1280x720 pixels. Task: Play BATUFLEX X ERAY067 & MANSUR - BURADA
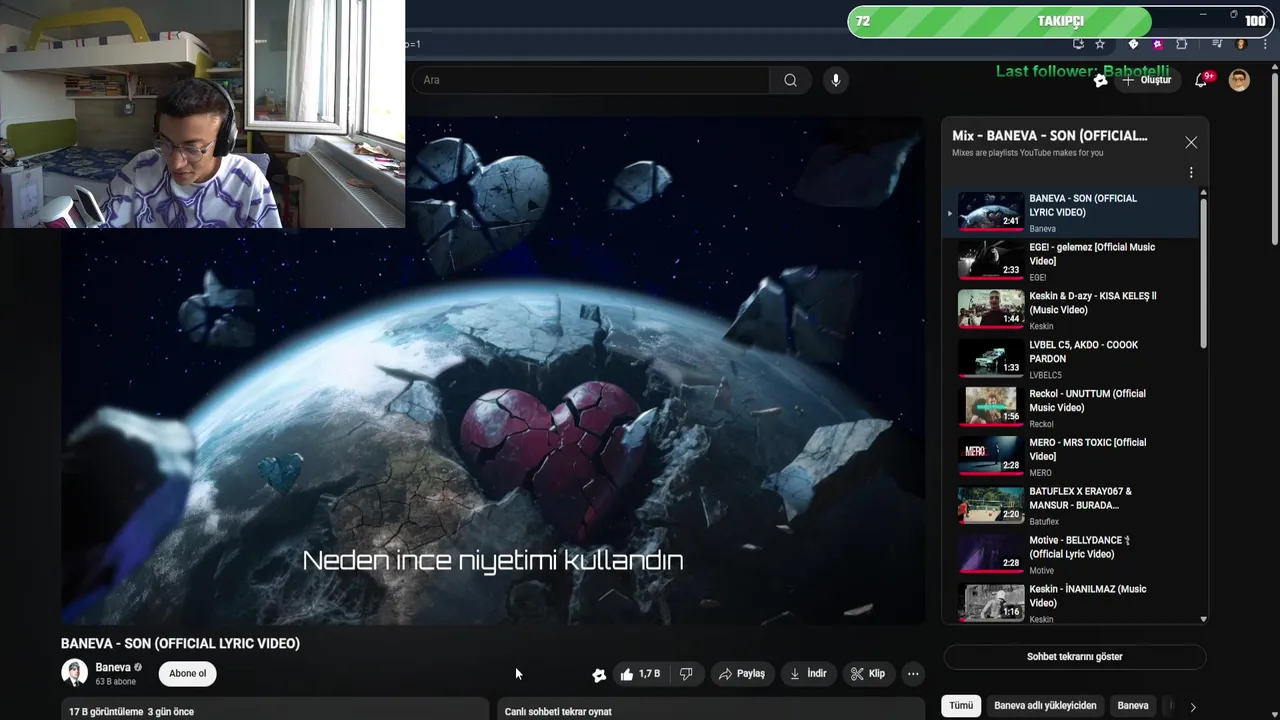click(1070, 506)
